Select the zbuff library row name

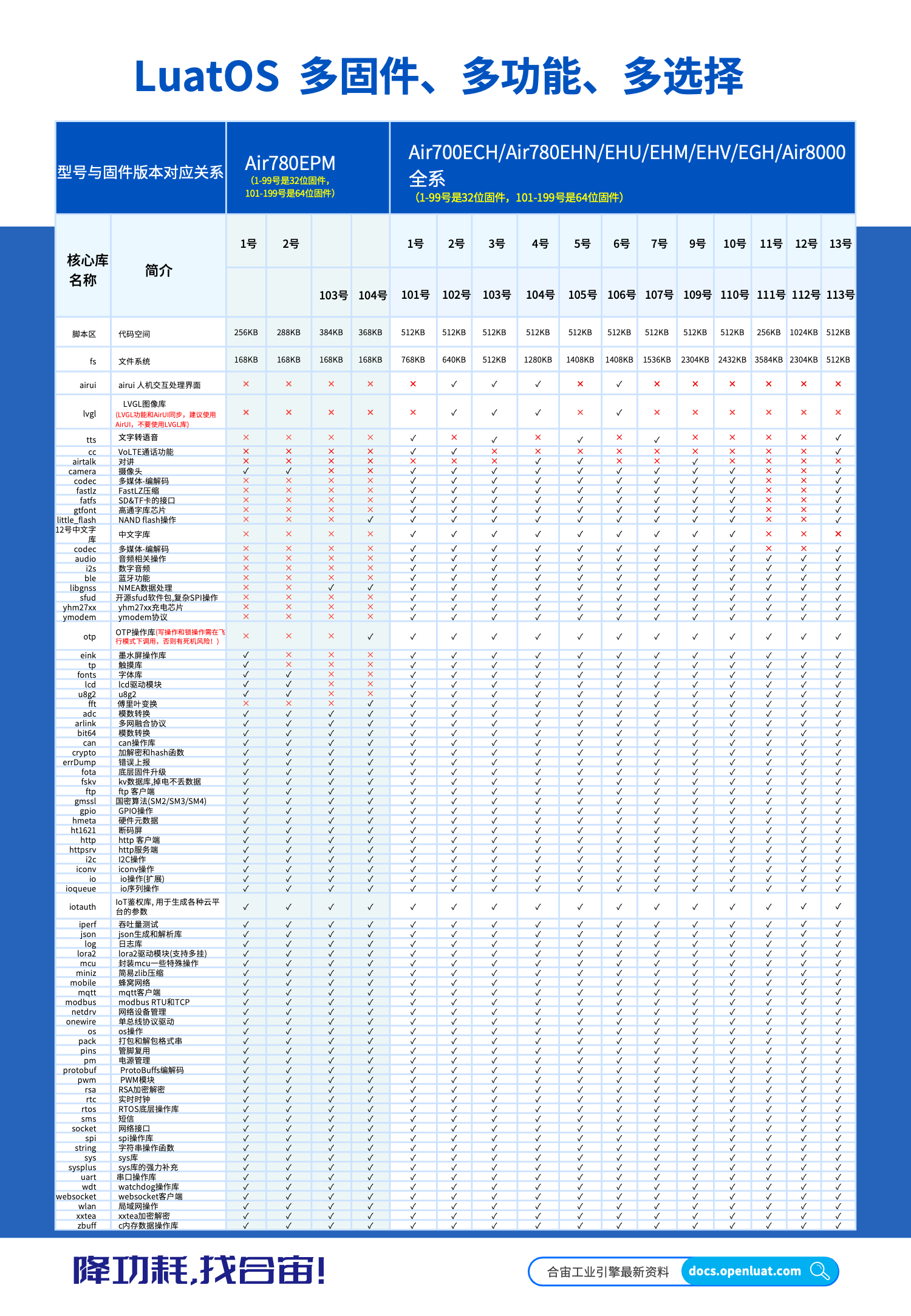tap(87, 1226)
